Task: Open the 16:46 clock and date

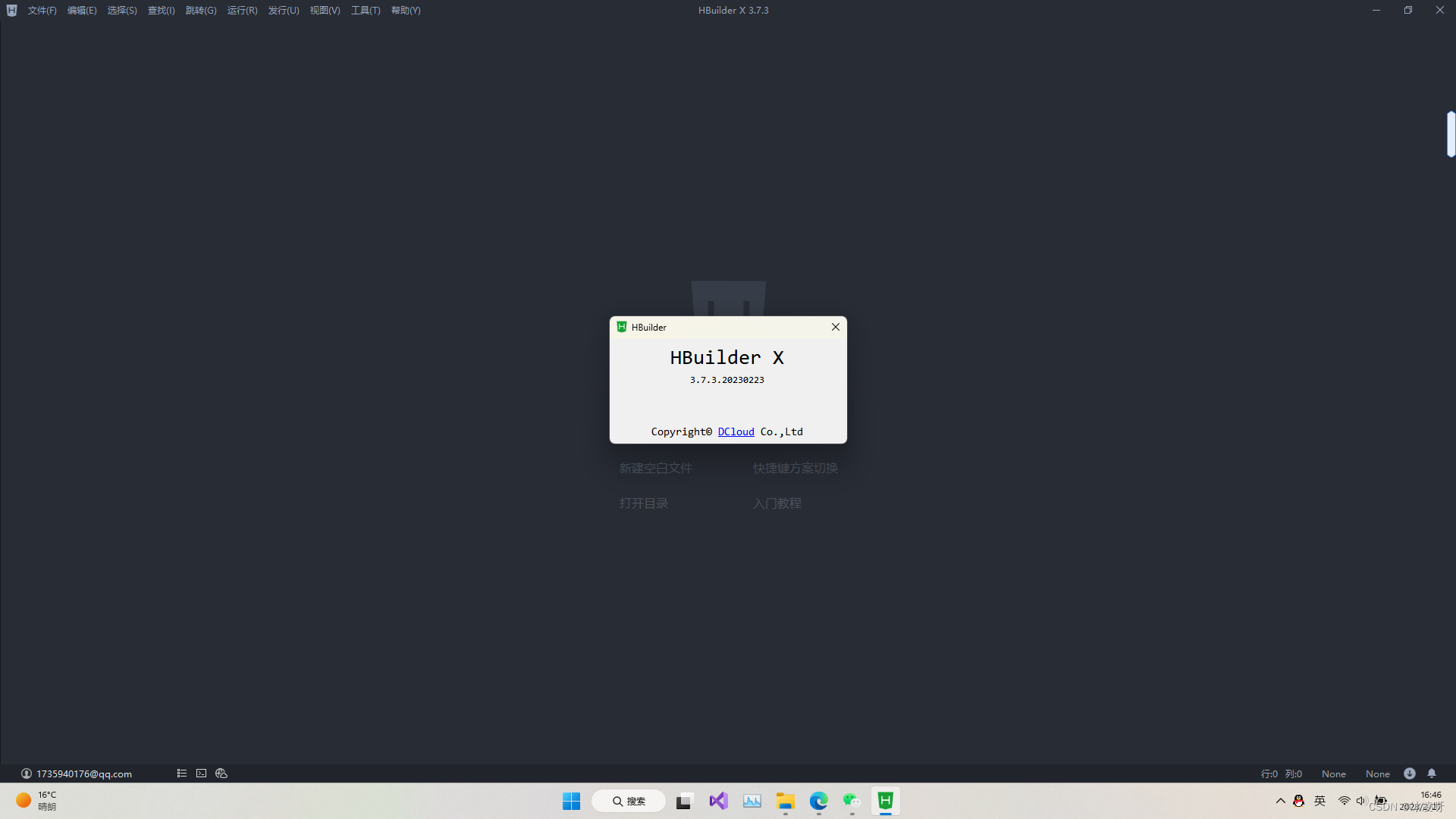Action: point(1422,801)
